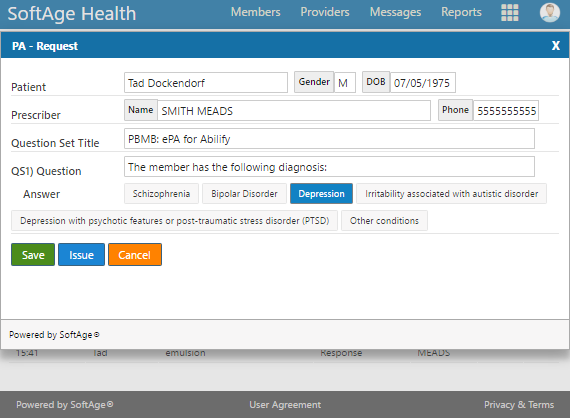Select Schizophrenia as the diagnosis answer

click(161, 194)
